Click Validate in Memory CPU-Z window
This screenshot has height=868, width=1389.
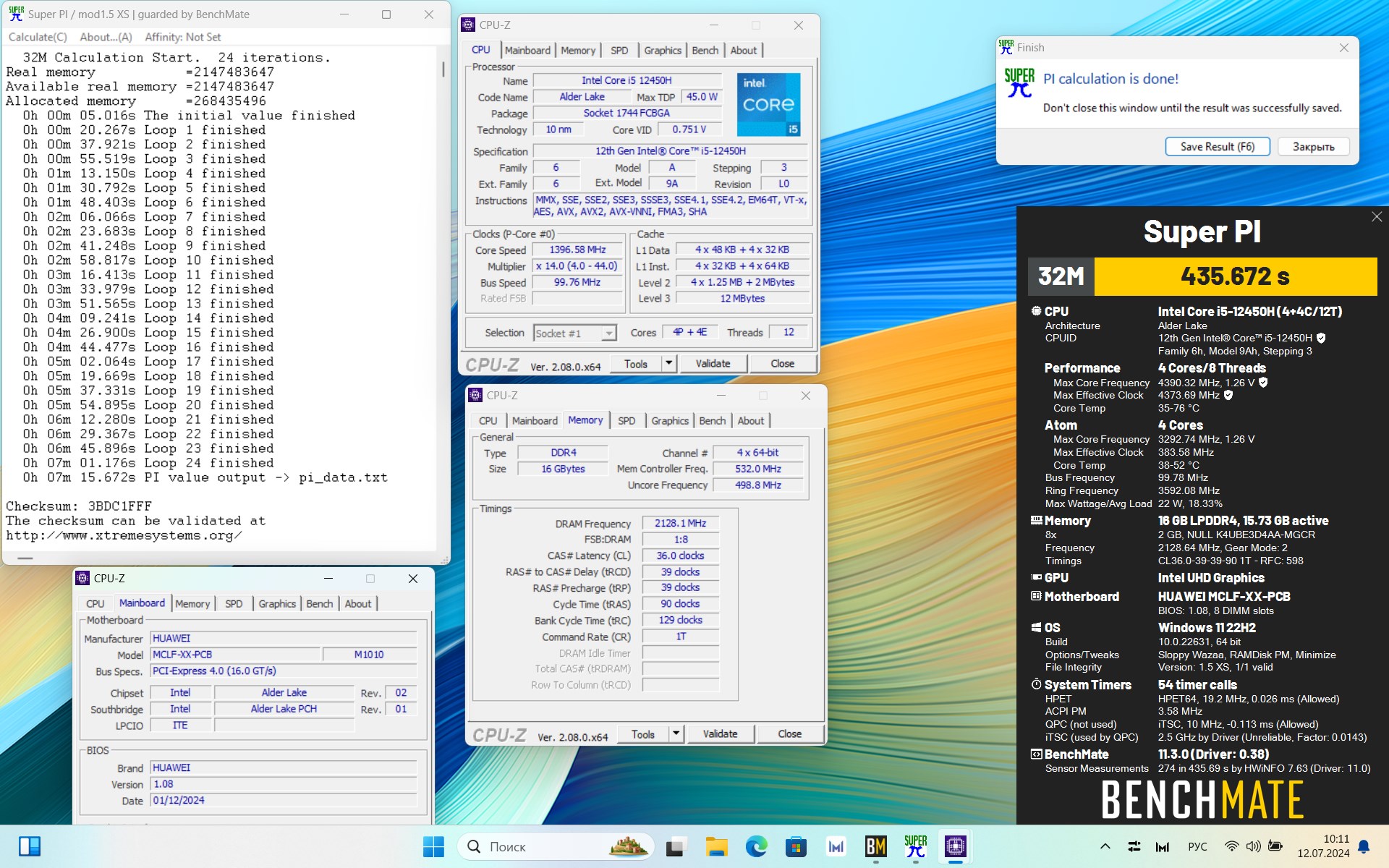coord(720,733)
